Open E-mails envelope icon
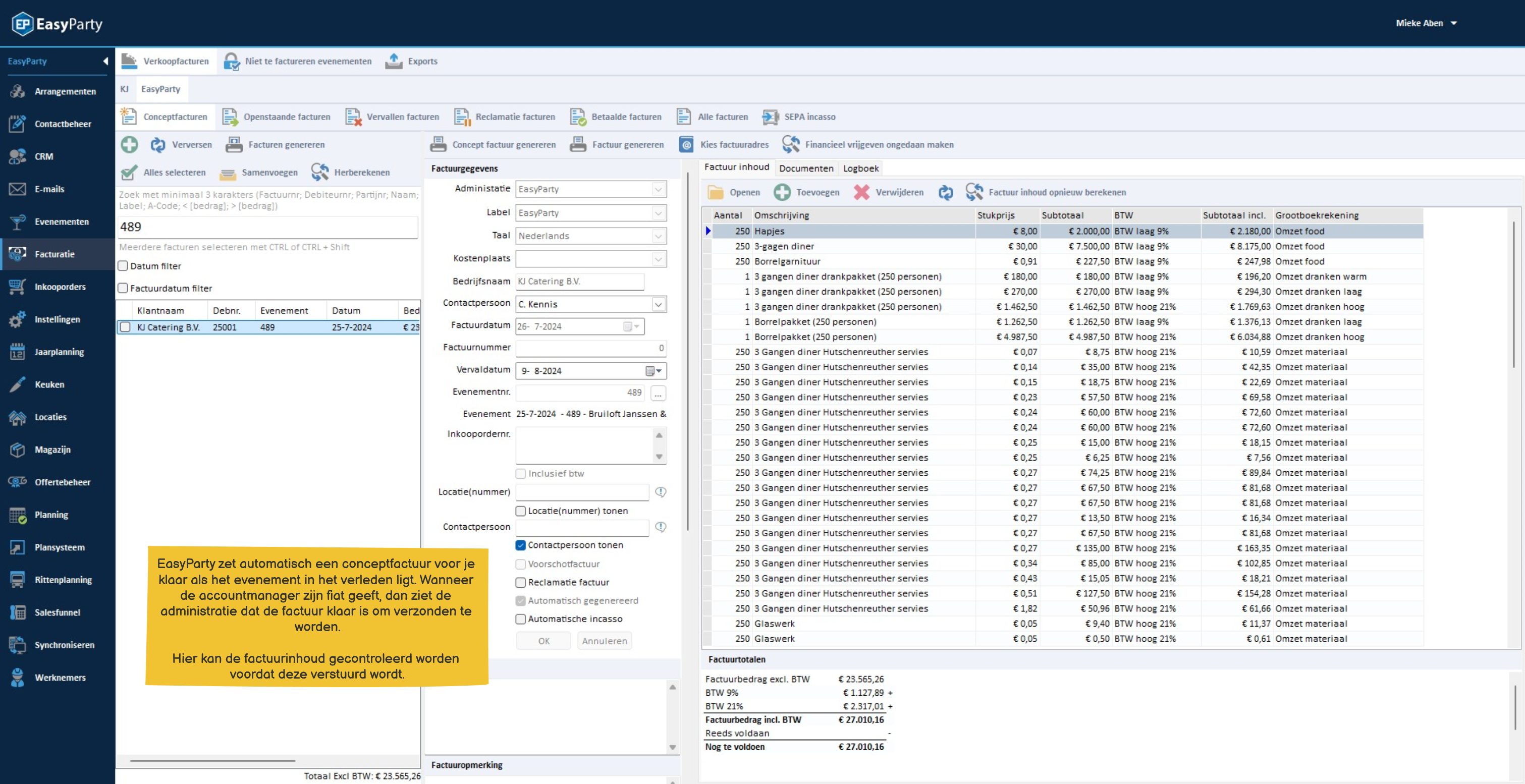Viewport: 1525px width, 784px height. (x=18, y=189)
